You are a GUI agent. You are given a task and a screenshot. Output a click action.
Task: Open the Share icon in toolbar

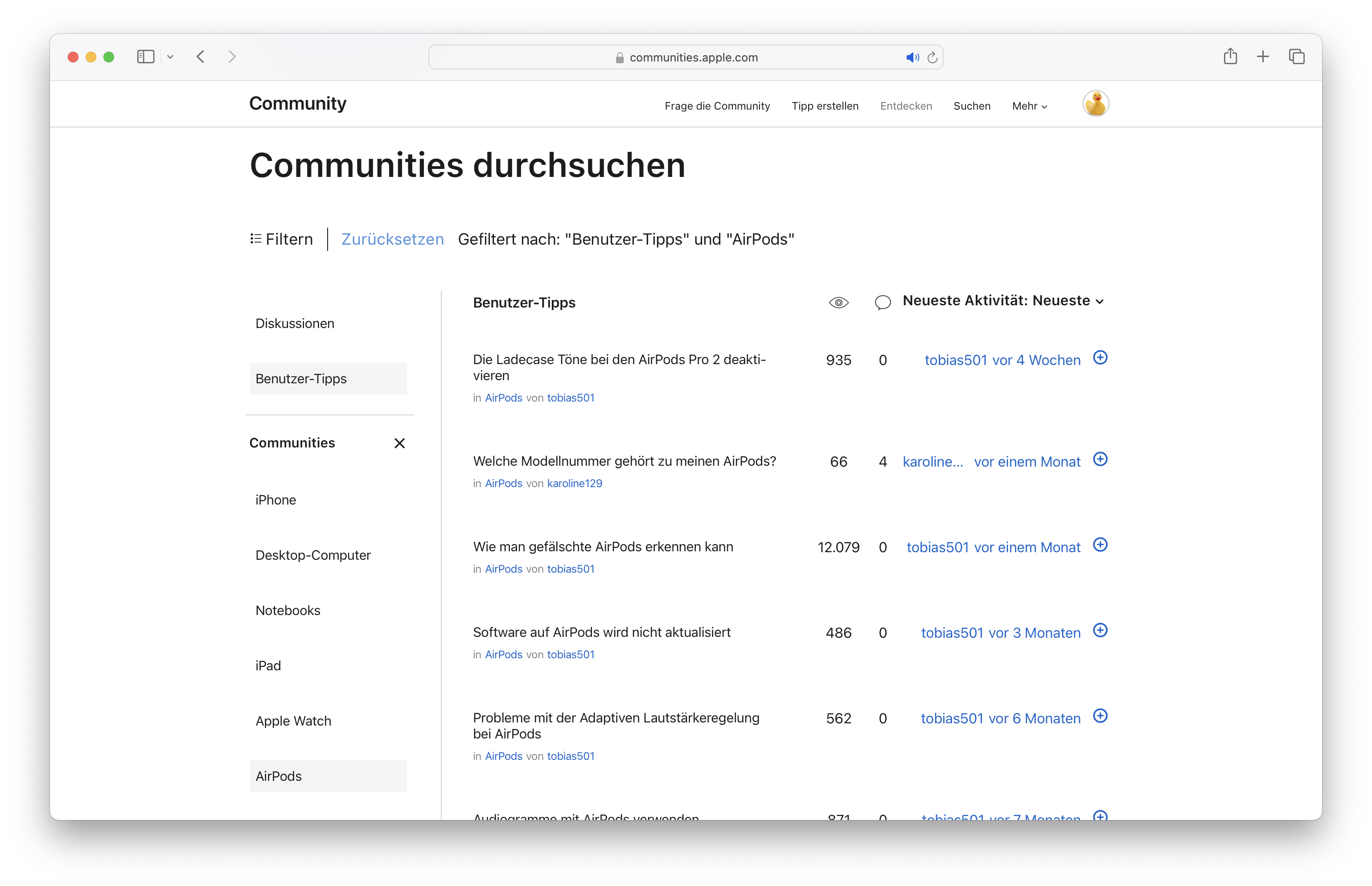(x=1230, y=57)
